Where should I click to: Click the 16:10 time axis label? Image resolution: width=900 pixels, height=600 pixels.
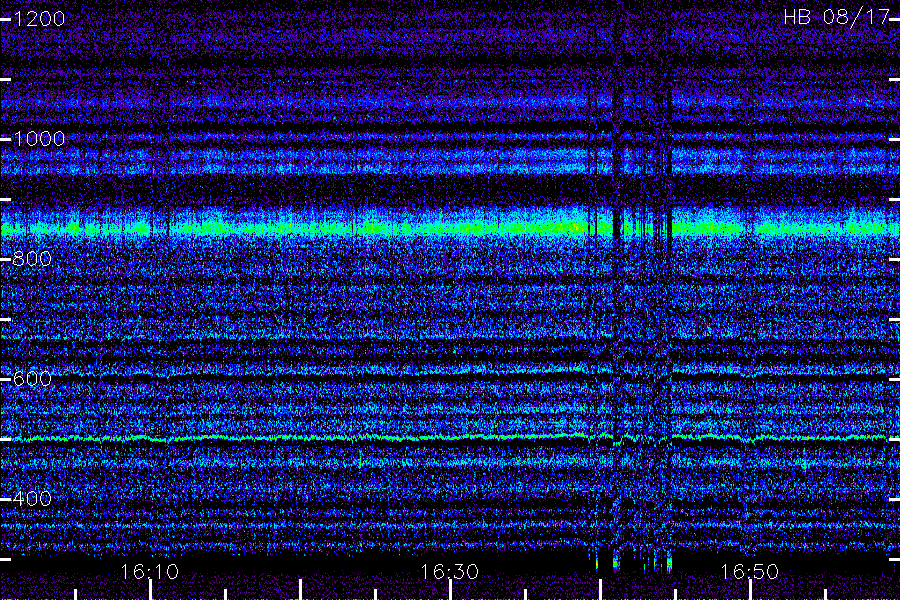point(150,572)
